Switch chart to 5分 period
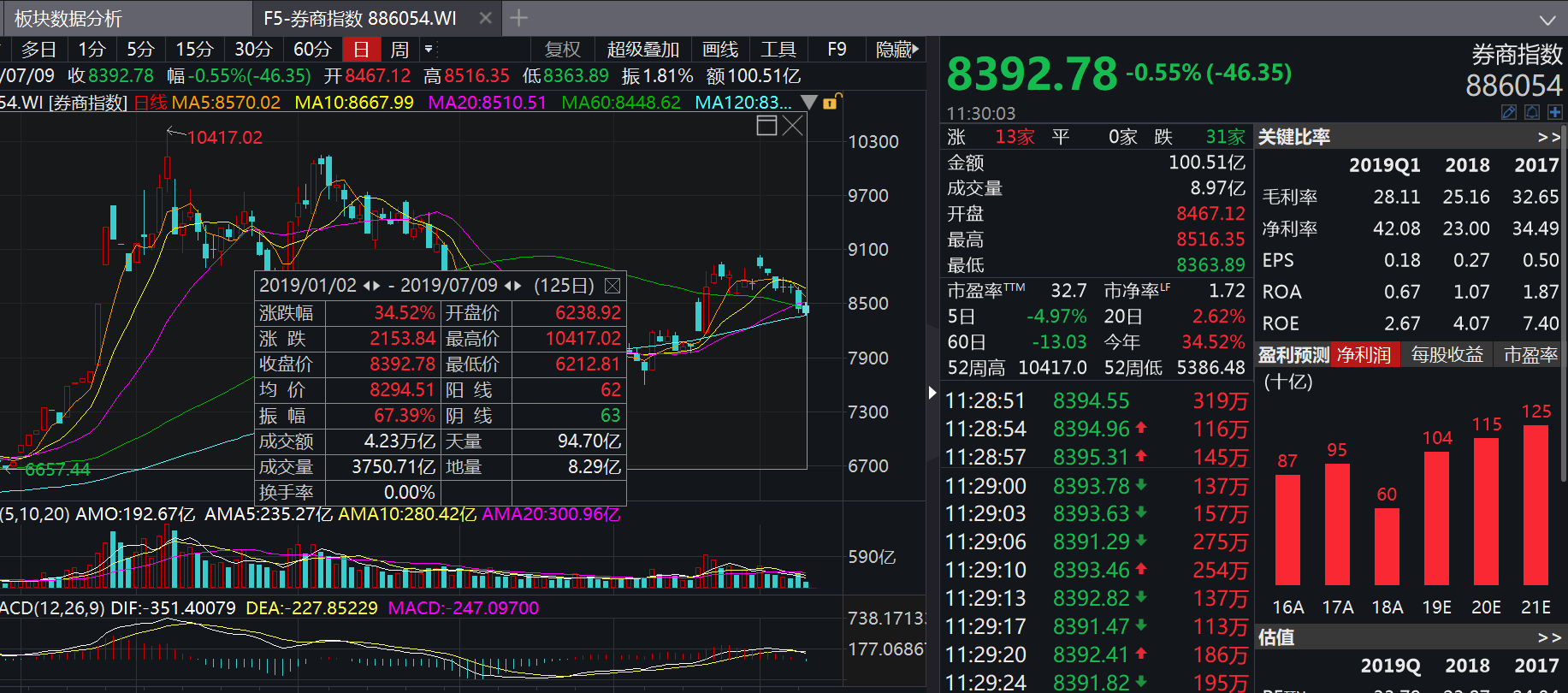 tap(140, 50)
